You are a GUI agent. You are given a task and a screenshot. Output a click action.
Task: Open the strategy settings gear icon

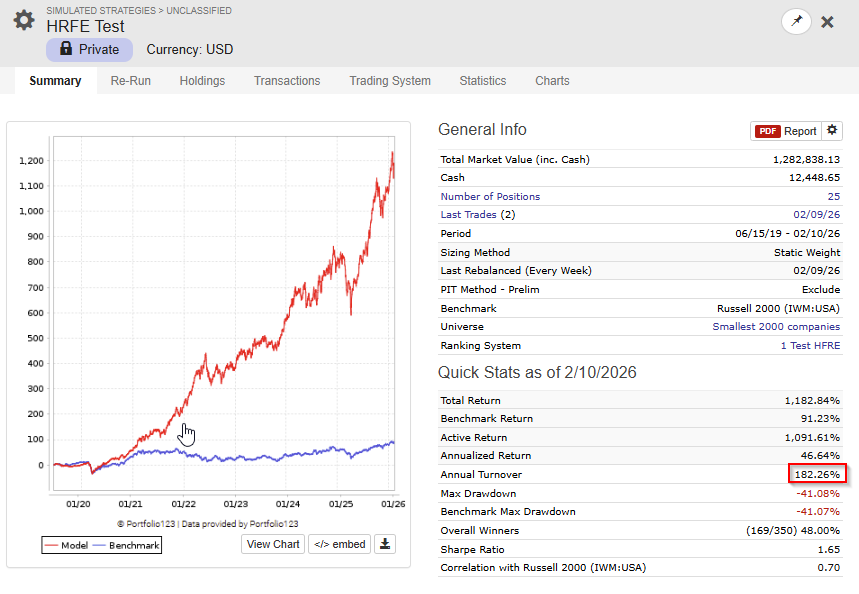pyautogui.click(x=24, y=20)
